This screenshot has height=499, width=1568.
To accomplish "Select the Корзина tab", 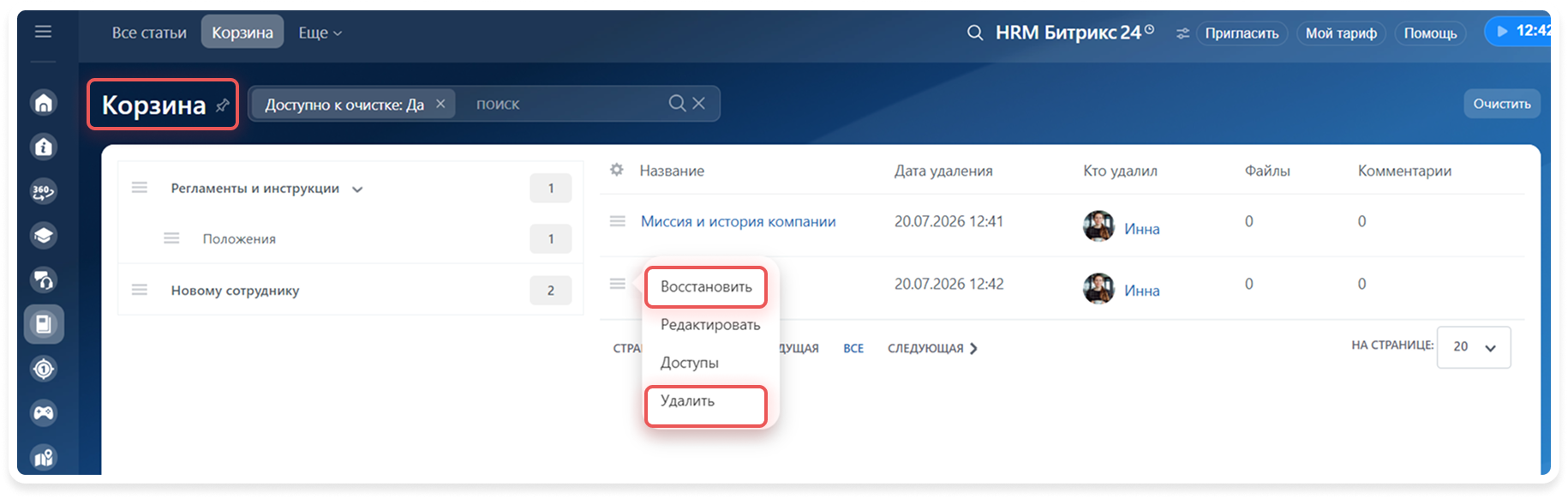I will click(x=242, y=33).
